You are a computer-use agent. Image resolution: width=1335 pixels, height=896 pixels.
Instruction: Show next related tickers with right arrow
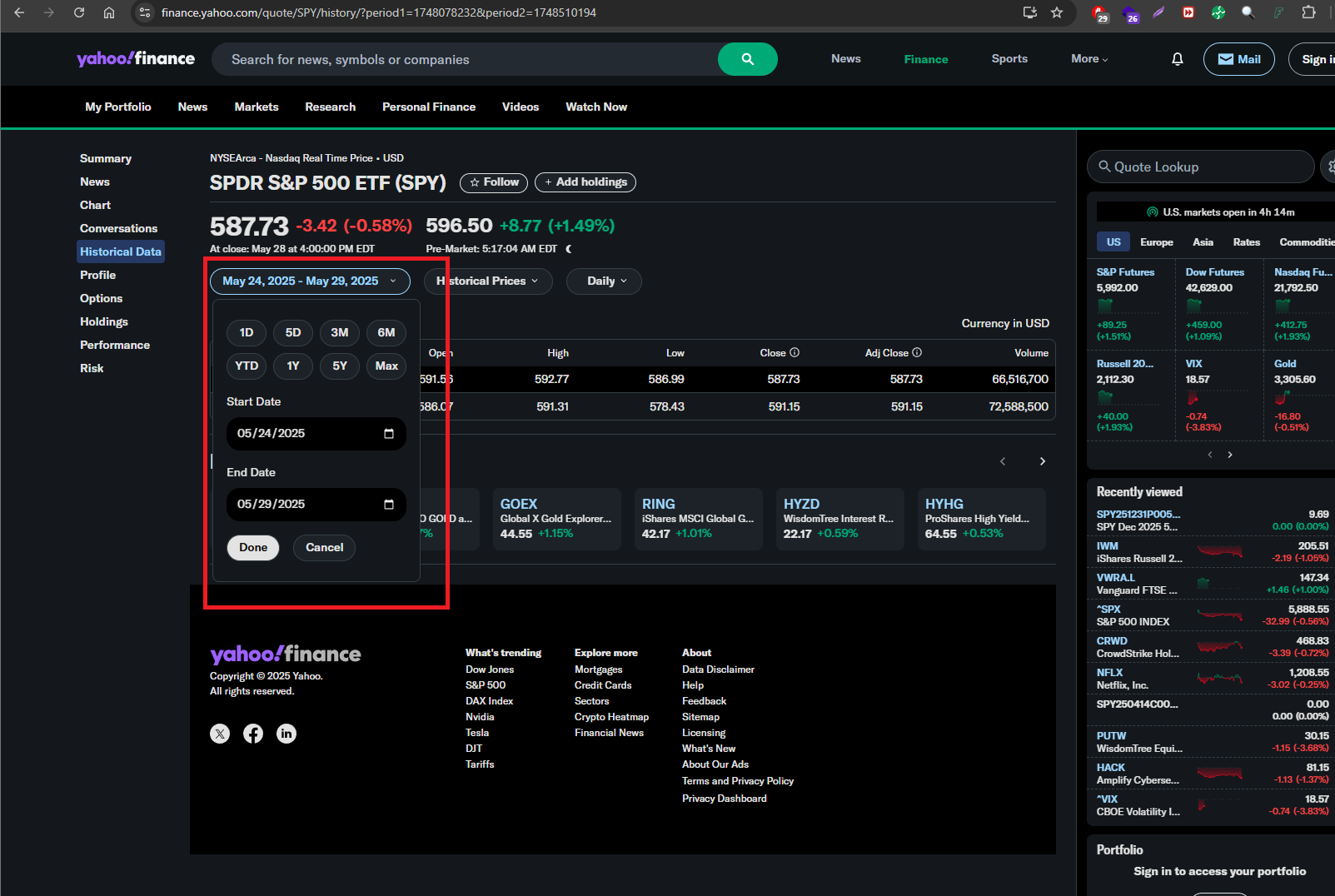click(x=1043, y=461)
